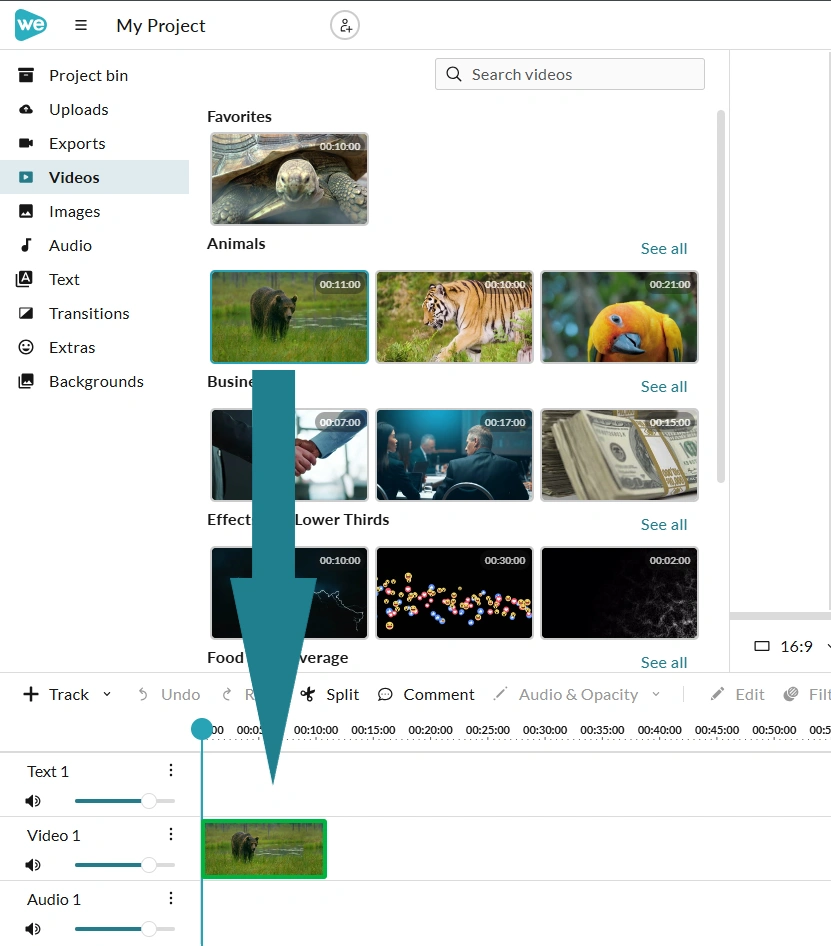Select the stacks of money video
This screenshot has height=946, width=831.
pyautogui.click(x=619, y=455)
